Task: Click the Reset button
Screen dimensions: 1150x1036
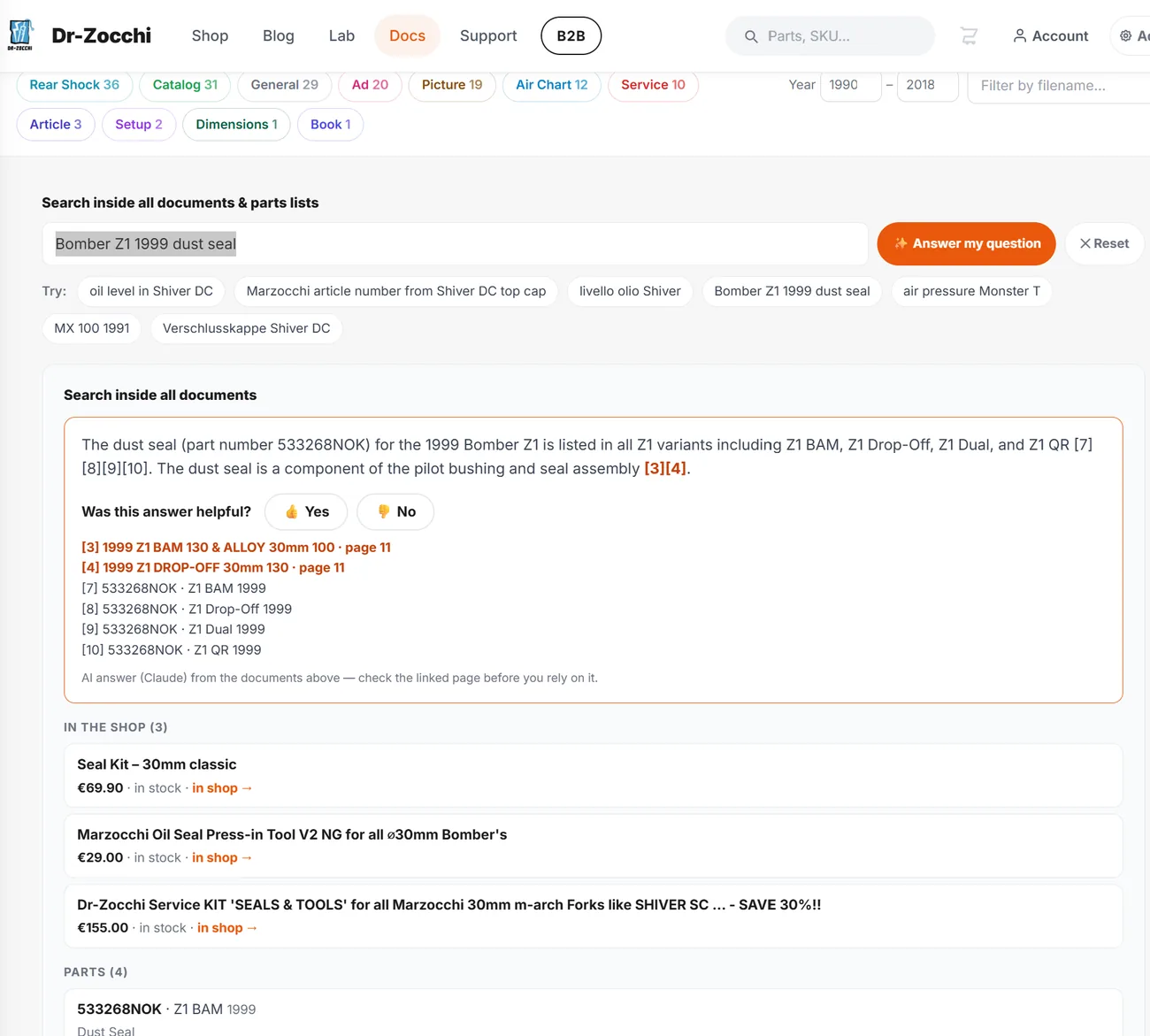Action: [x=1104, y=243]
